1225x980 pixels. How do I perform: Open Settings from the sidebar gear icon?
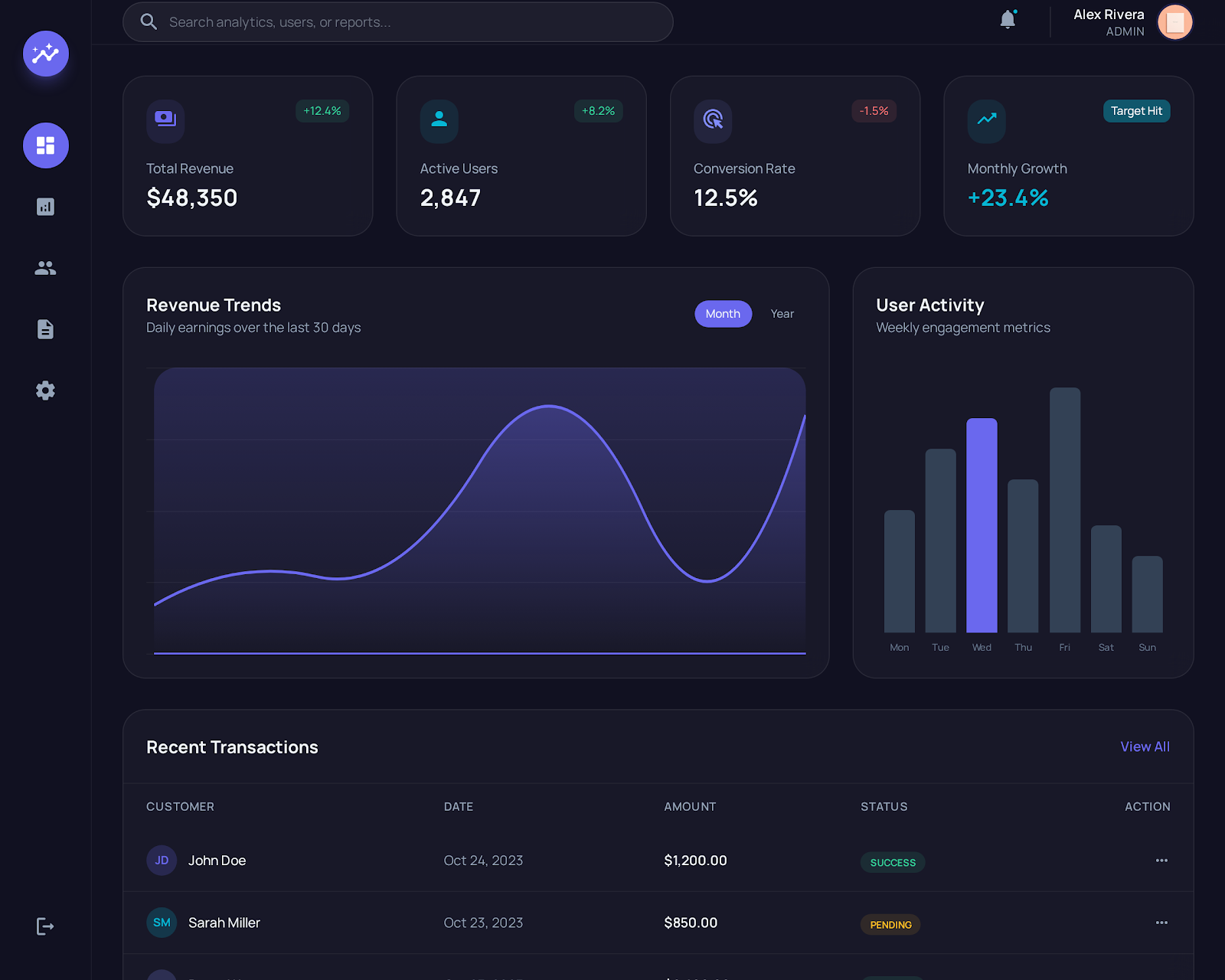click(x=45, y=390)
